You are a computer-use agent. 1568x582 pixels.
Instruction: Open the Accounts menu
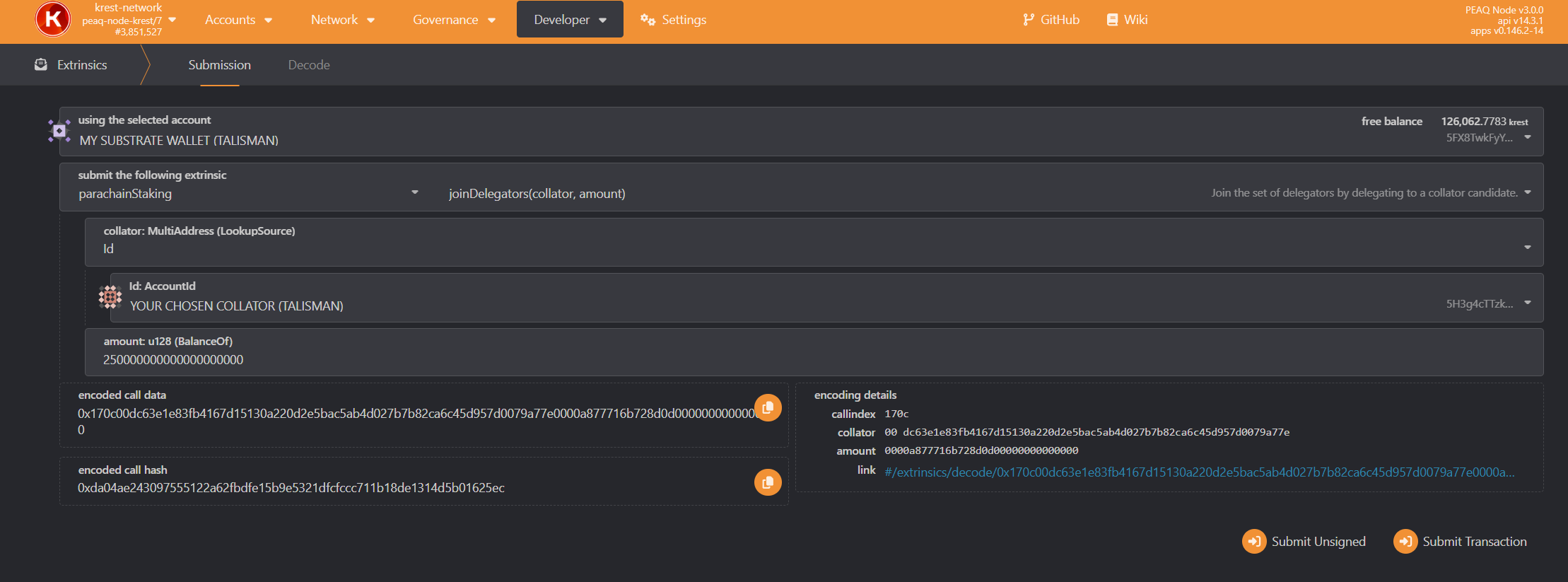click(238, 20)
